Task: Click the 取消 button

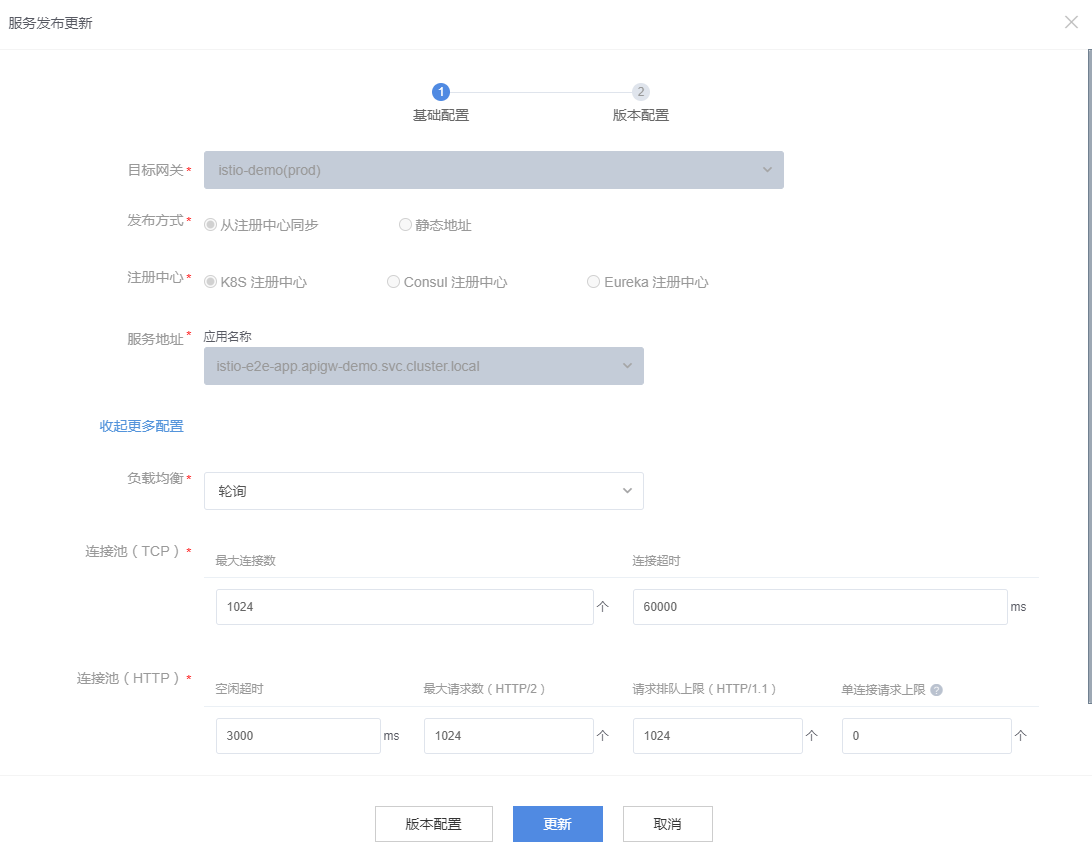Action: (667, 824)
